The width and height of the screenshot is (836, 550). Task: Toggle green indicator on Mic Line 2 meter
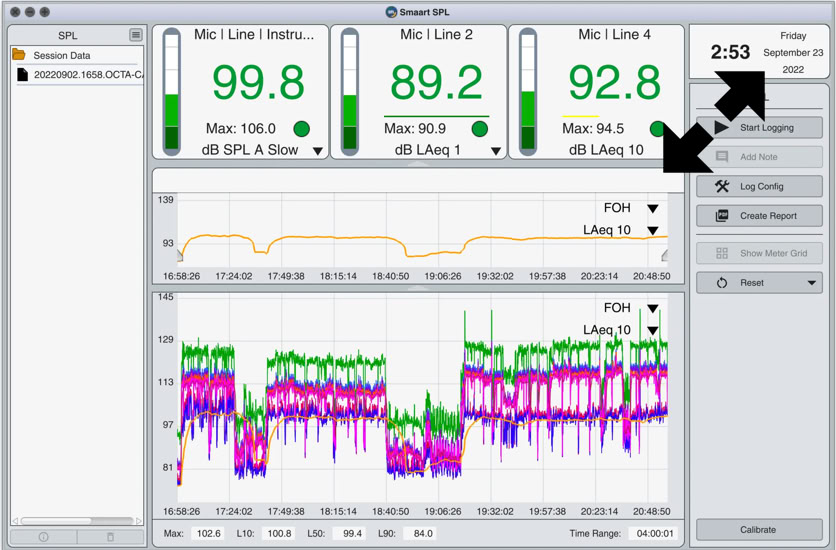(x=479, y=129)
